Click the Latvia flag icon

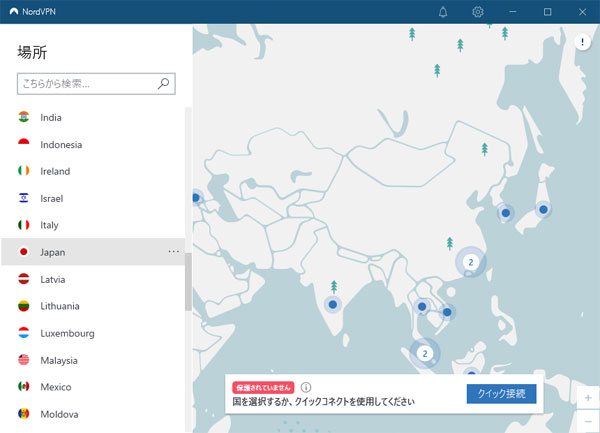(24, 279)
